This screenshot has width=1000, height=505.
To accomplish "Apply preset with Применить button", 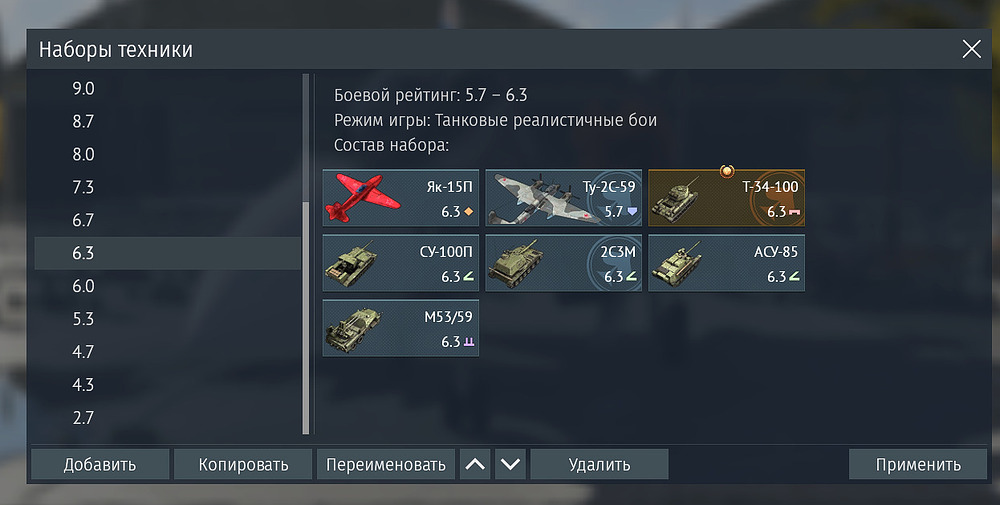I will [x=918, y=464].
